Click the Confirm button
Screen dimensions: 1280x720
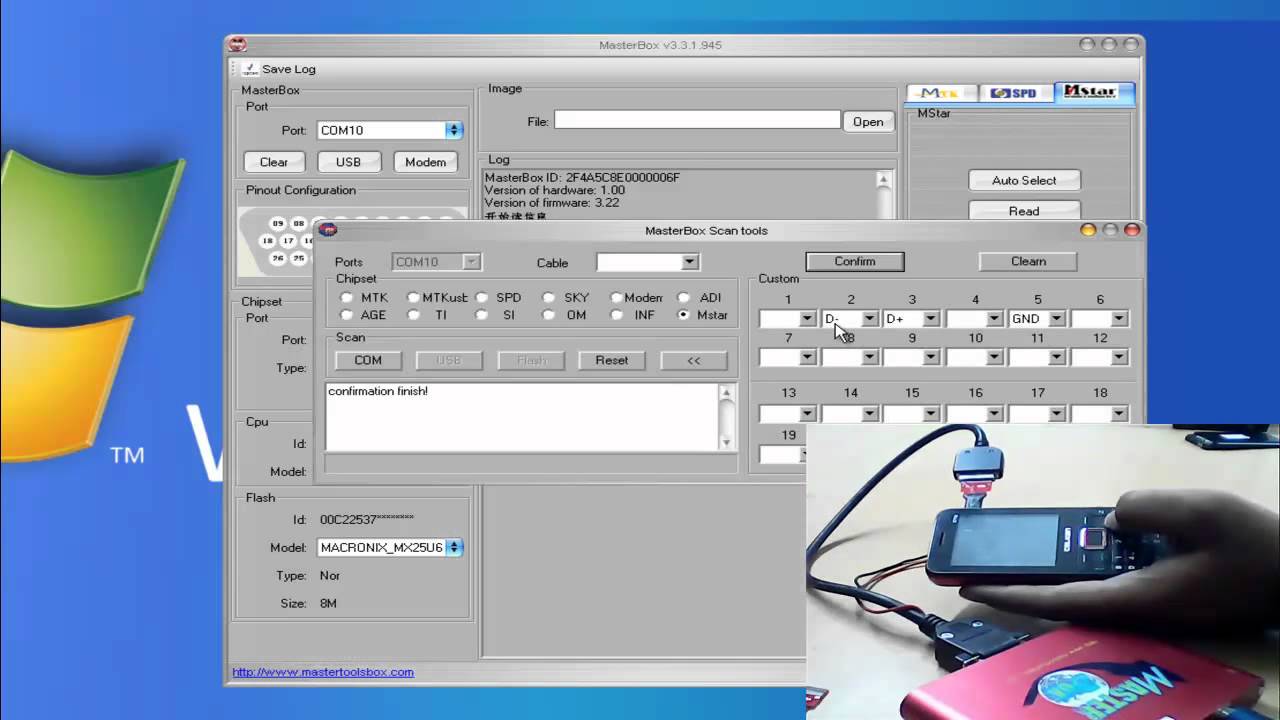click(x=855, y=261)
